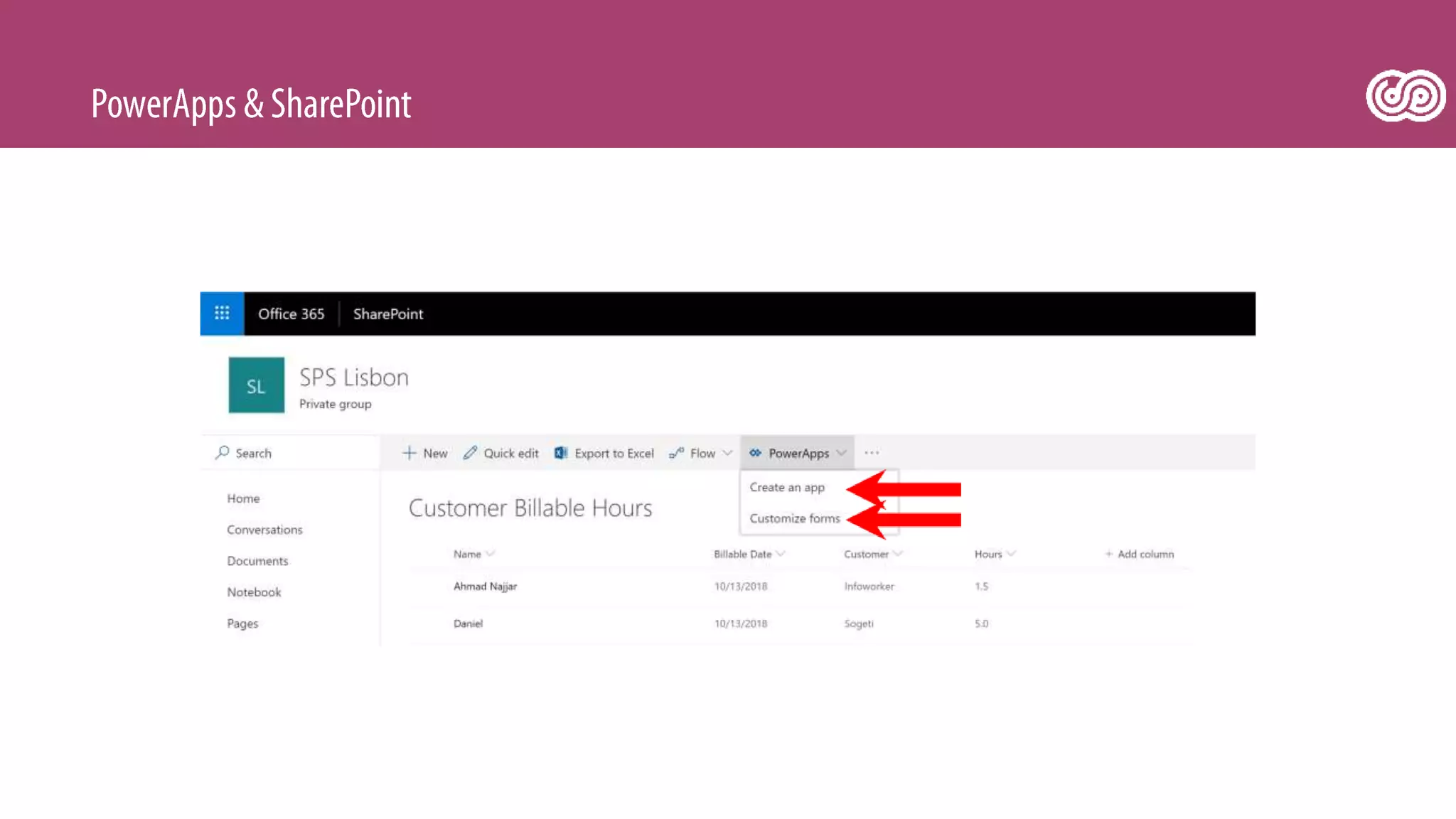Click the SL site logo tile

[x=256, y=385]
